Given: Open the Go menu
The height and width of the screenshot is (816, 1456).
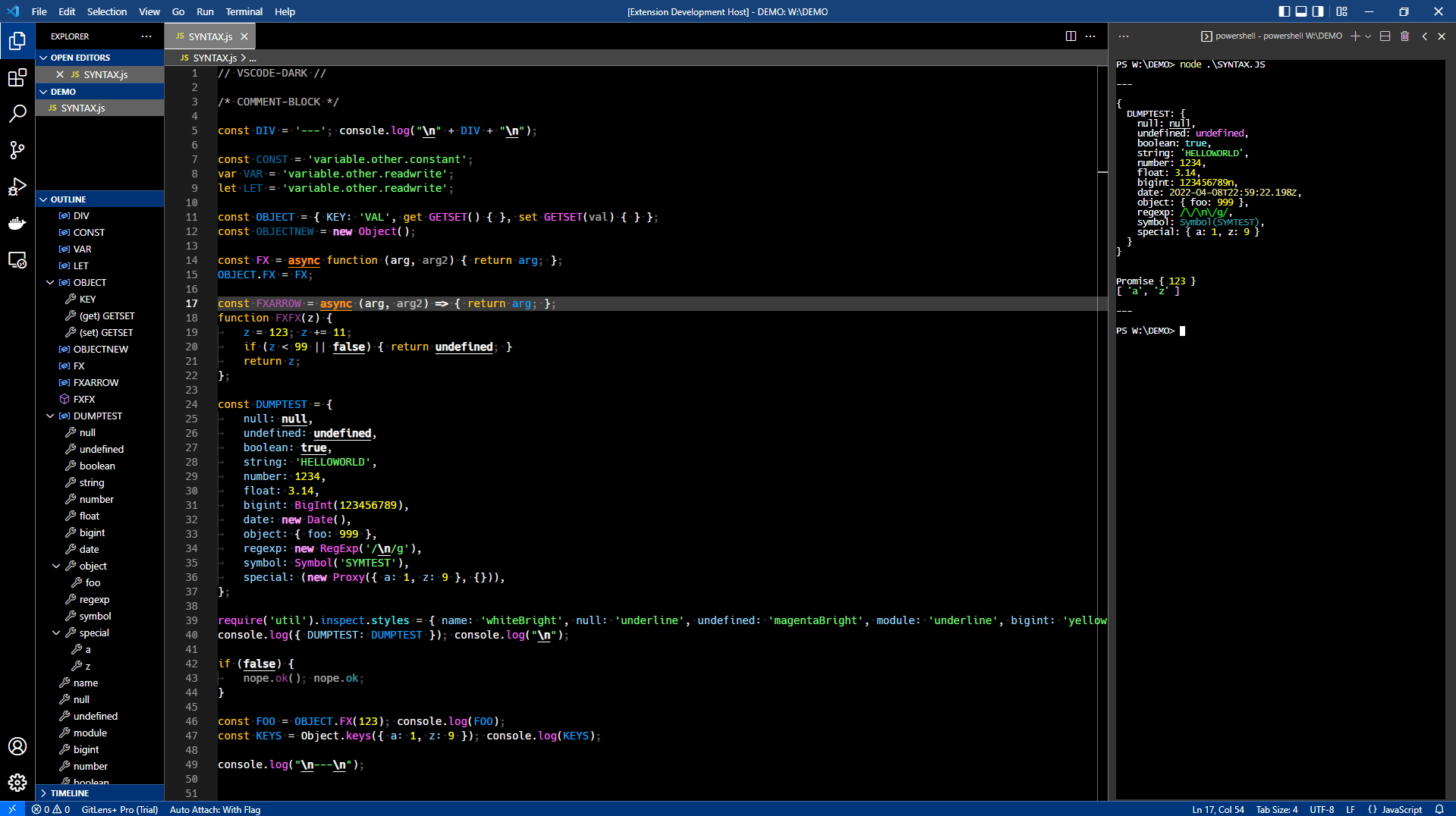Looking at the screenshot, I should [178, 11].
